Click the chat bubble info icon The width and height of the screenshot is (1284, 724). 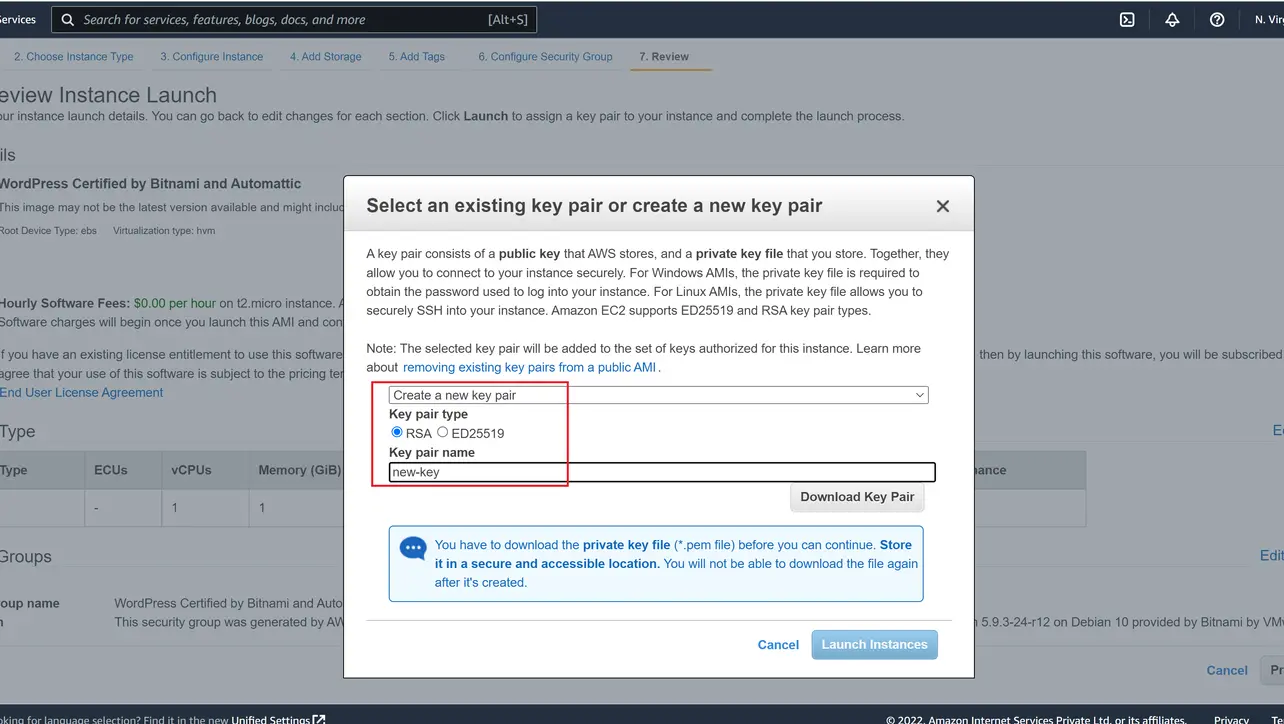tap(413, 548)
